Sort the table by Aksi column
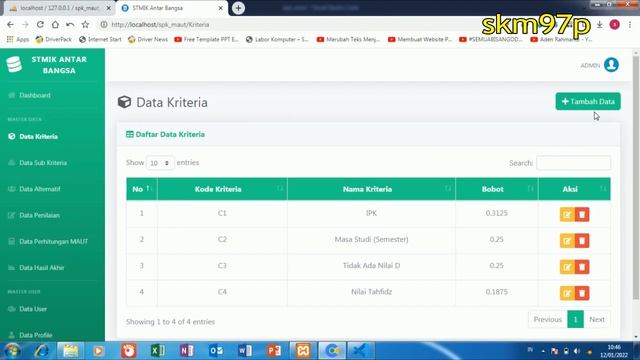Viewport: 640px width, 360px height. (x=574, y=189)
